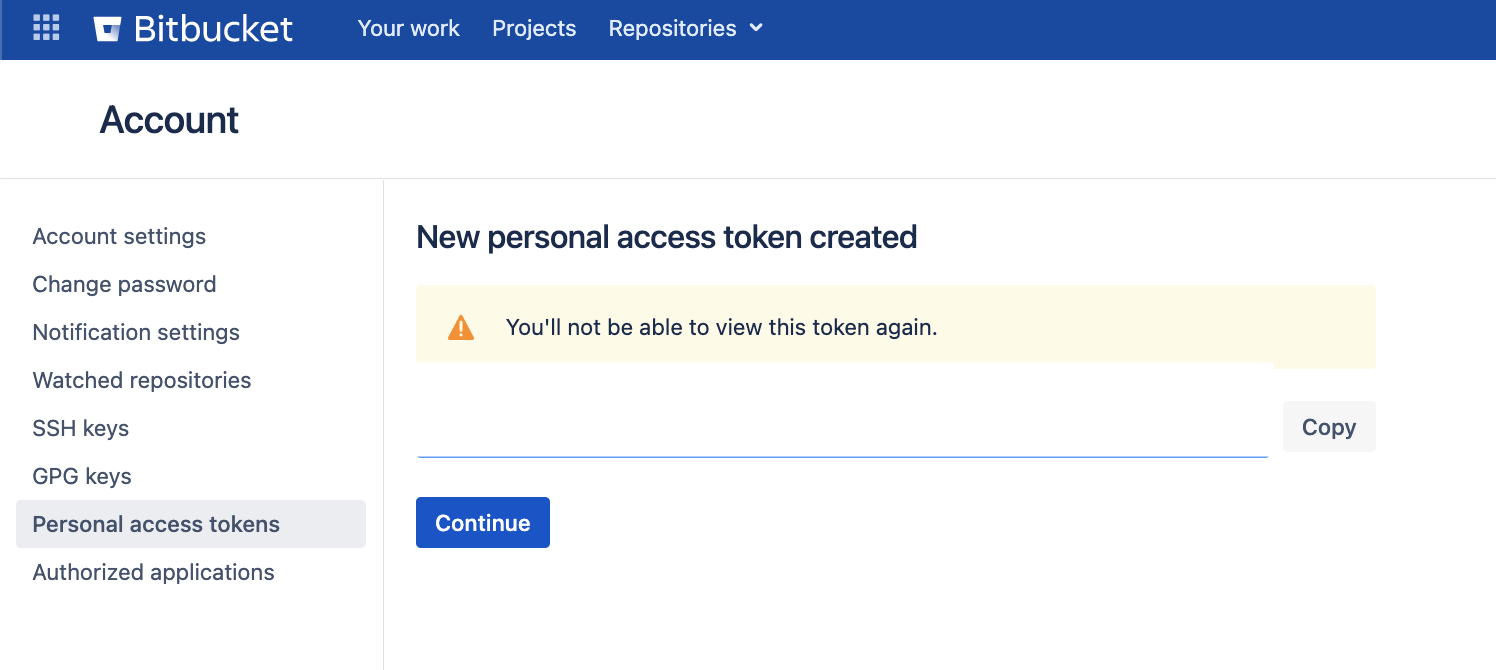Click the token warning message banner

tap(896, 327)
